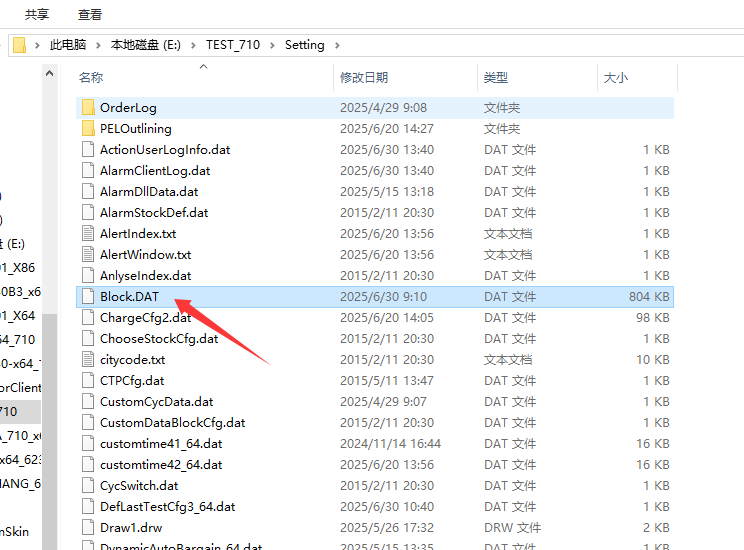
Task: Navigate to 此电脑 in breadcrumb
Action: click(68, 45)
